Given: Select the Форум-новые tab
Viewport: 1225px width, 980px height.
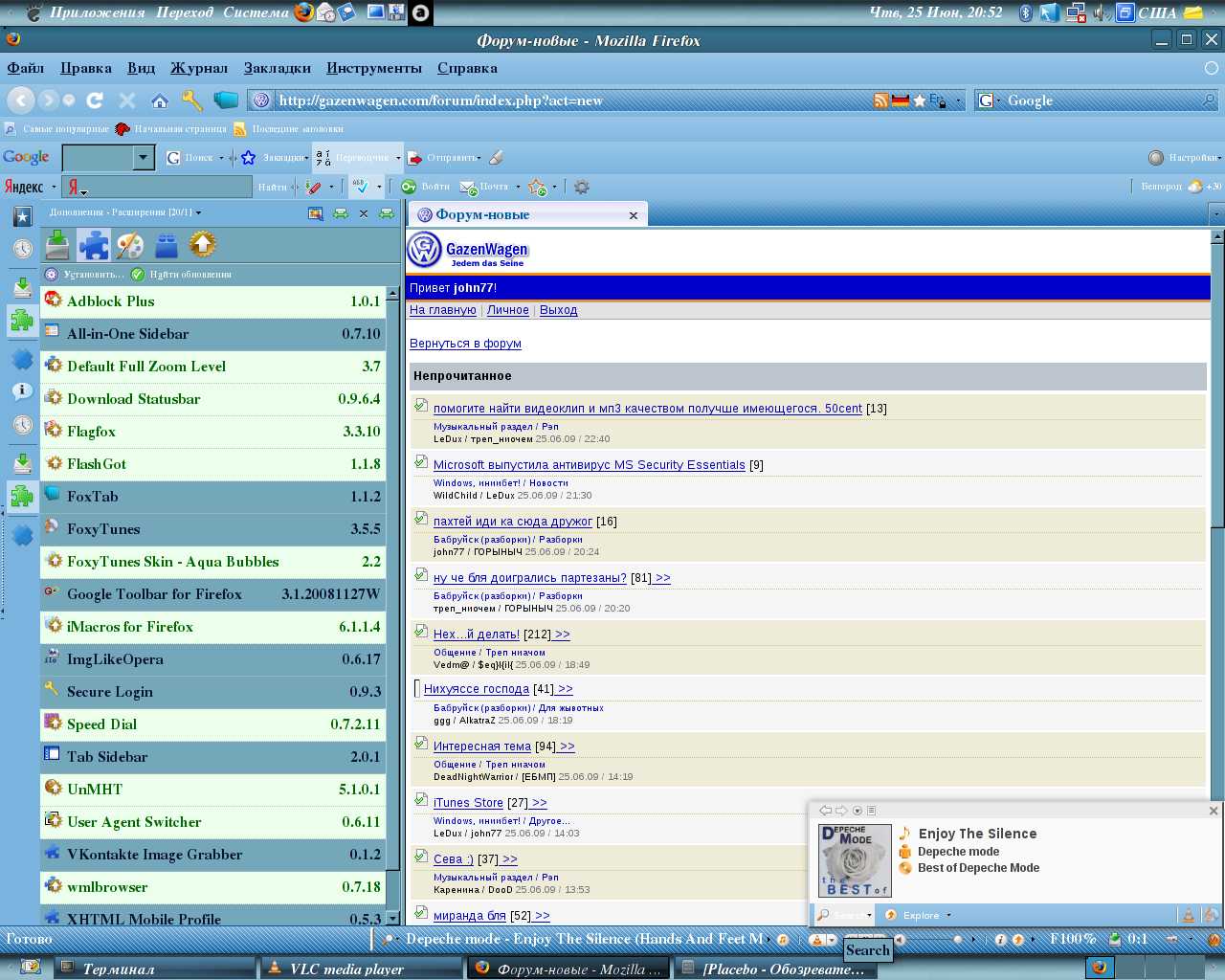Looking at the screenshot, I should pos(527,214).
